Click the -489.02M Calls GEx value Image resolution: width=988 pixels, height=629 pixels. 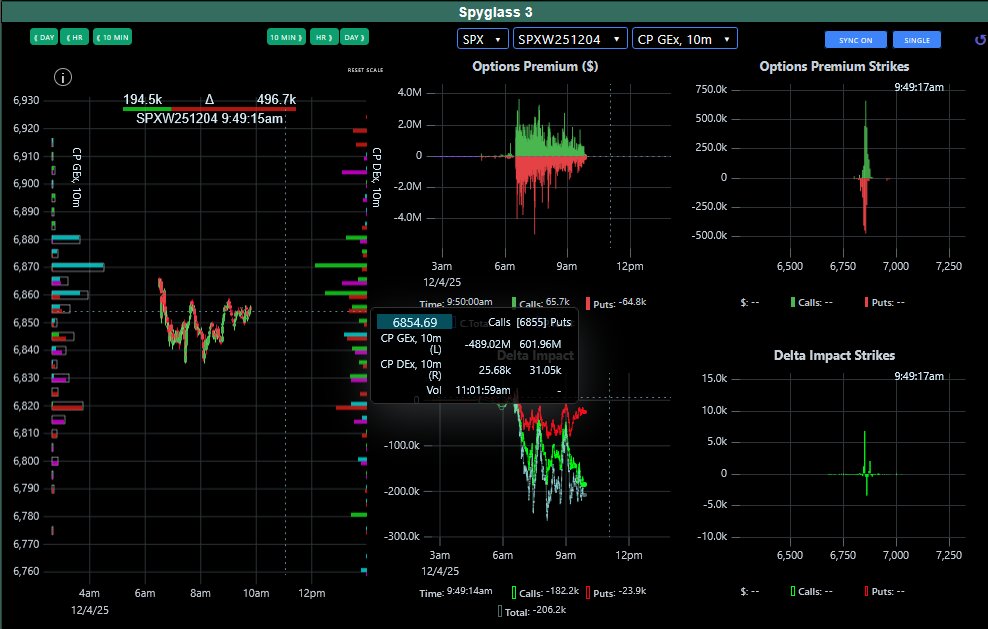(x=487, y=344)
